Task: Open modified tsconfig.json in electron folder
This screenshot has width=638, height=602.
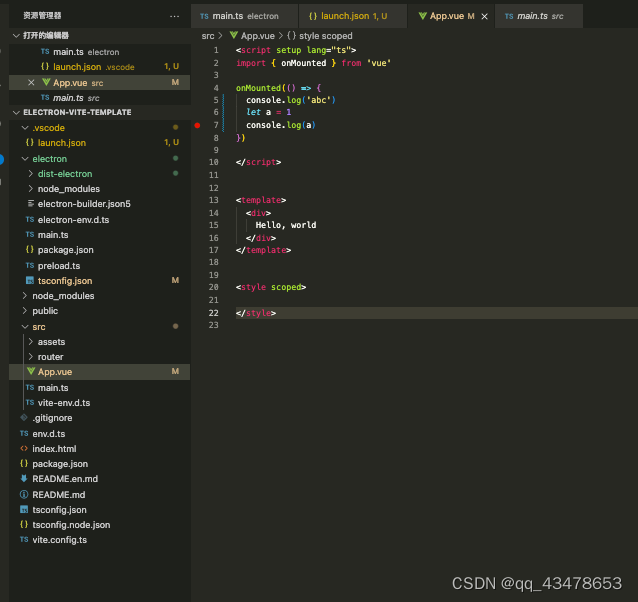Action: 99,281
